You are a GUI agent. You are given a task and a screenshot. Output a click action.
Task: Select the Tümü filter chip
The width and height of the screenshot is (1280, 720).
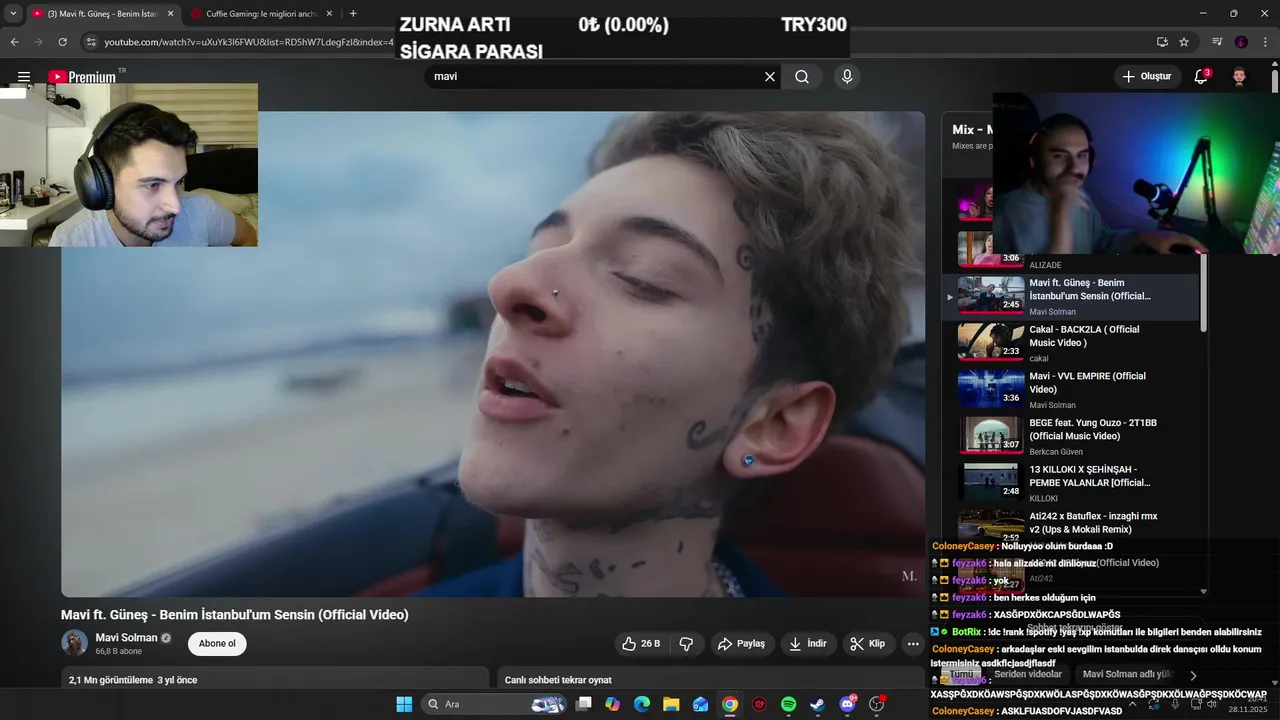pyautogui.click(x=962, y=674)
